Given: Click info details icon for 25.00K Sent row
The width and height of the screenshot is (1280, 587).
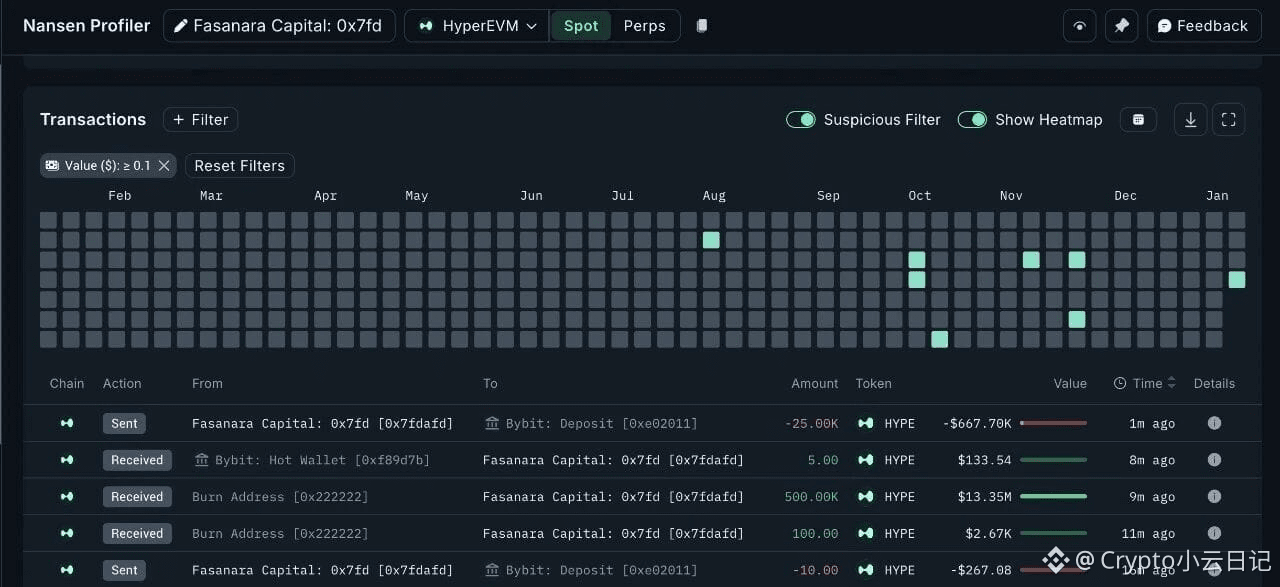Looking at the screenshot, I should [1214, 423].
